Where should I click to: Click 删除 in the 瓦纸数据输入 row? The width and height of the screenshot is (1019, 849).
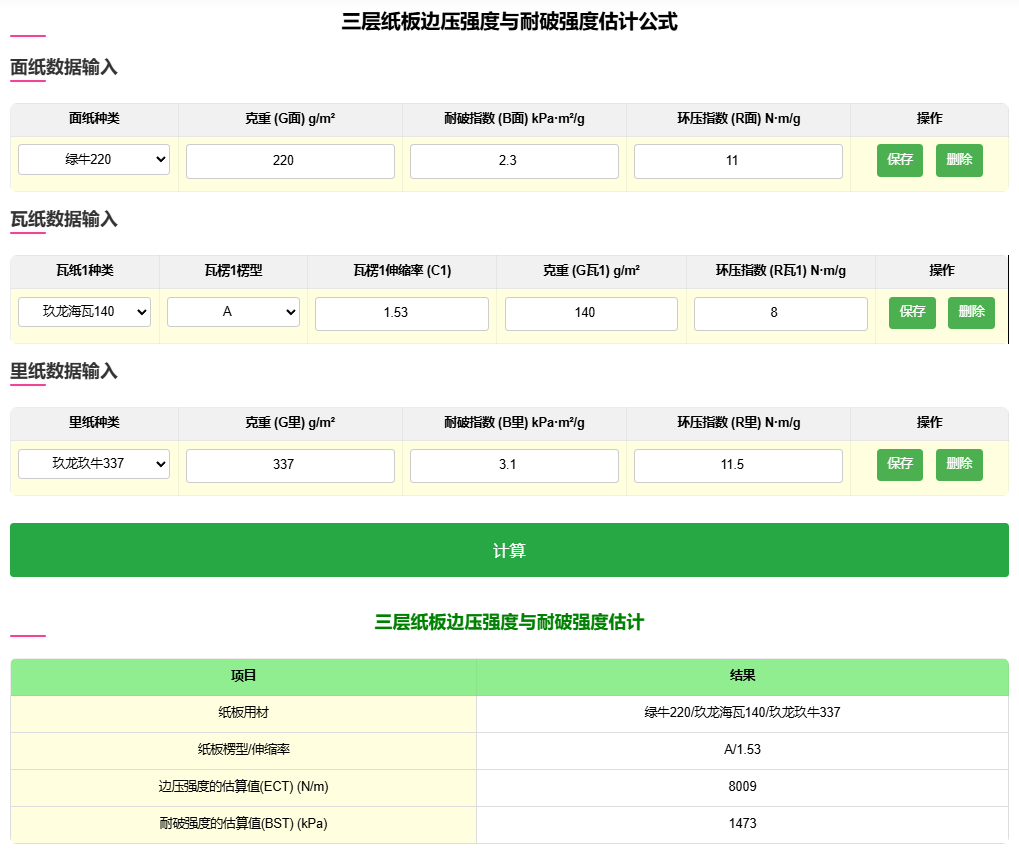(x=970, y=312)
